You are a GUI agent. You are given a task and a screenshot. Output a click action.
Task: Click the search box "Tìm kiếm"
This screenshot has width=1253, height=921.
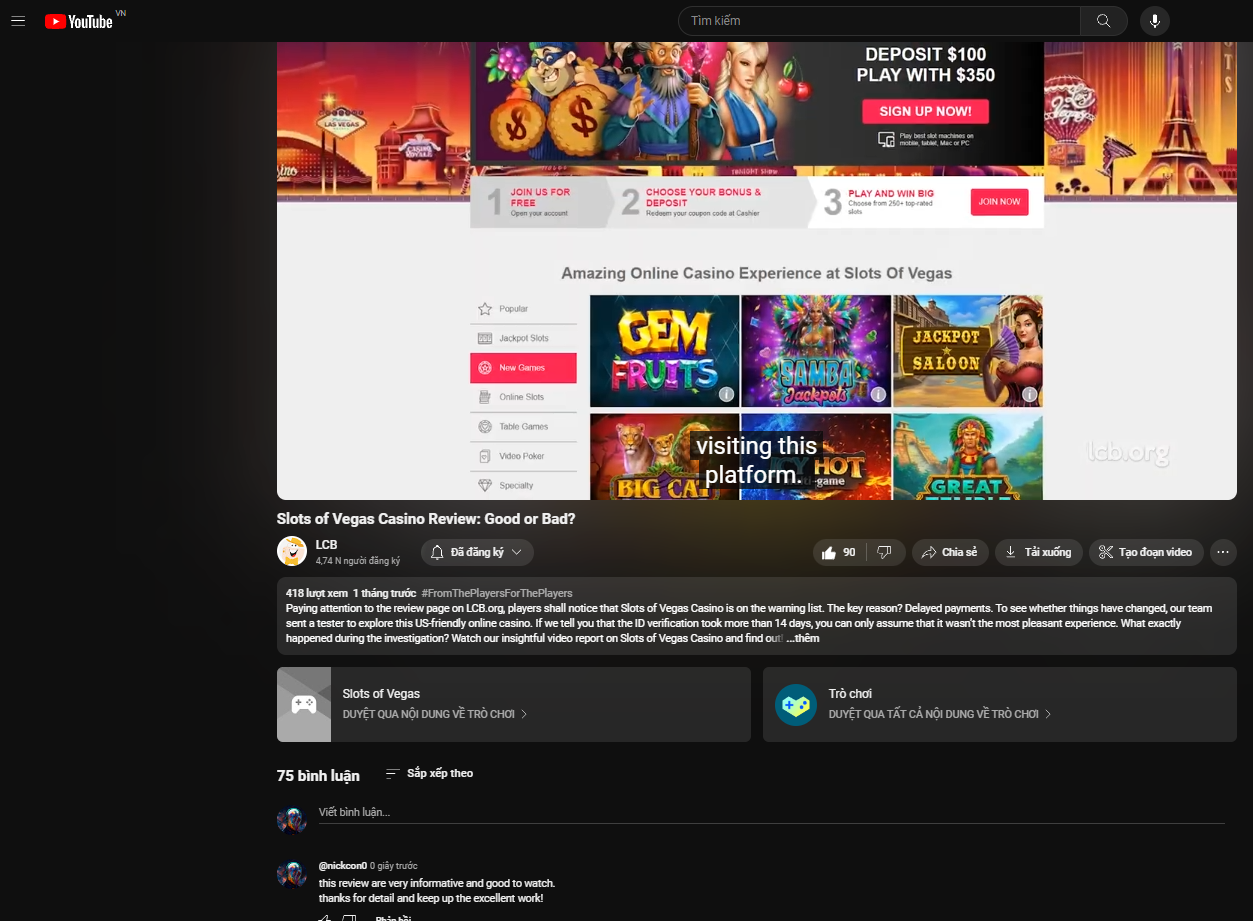coord(879,21)
